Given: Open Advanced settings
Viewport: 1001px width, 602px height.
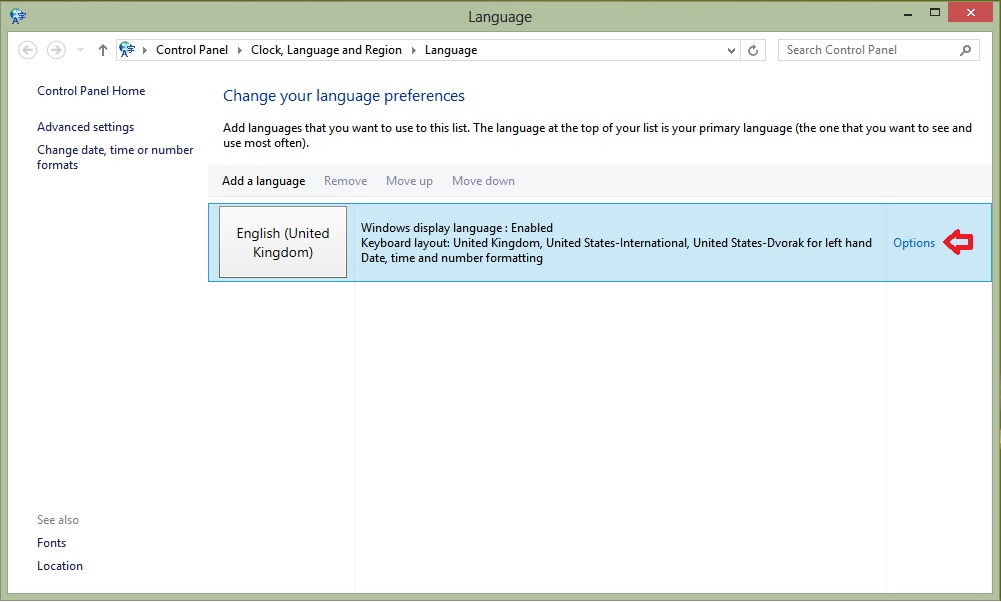Looking at the screenshot, I should click(85, 126).
